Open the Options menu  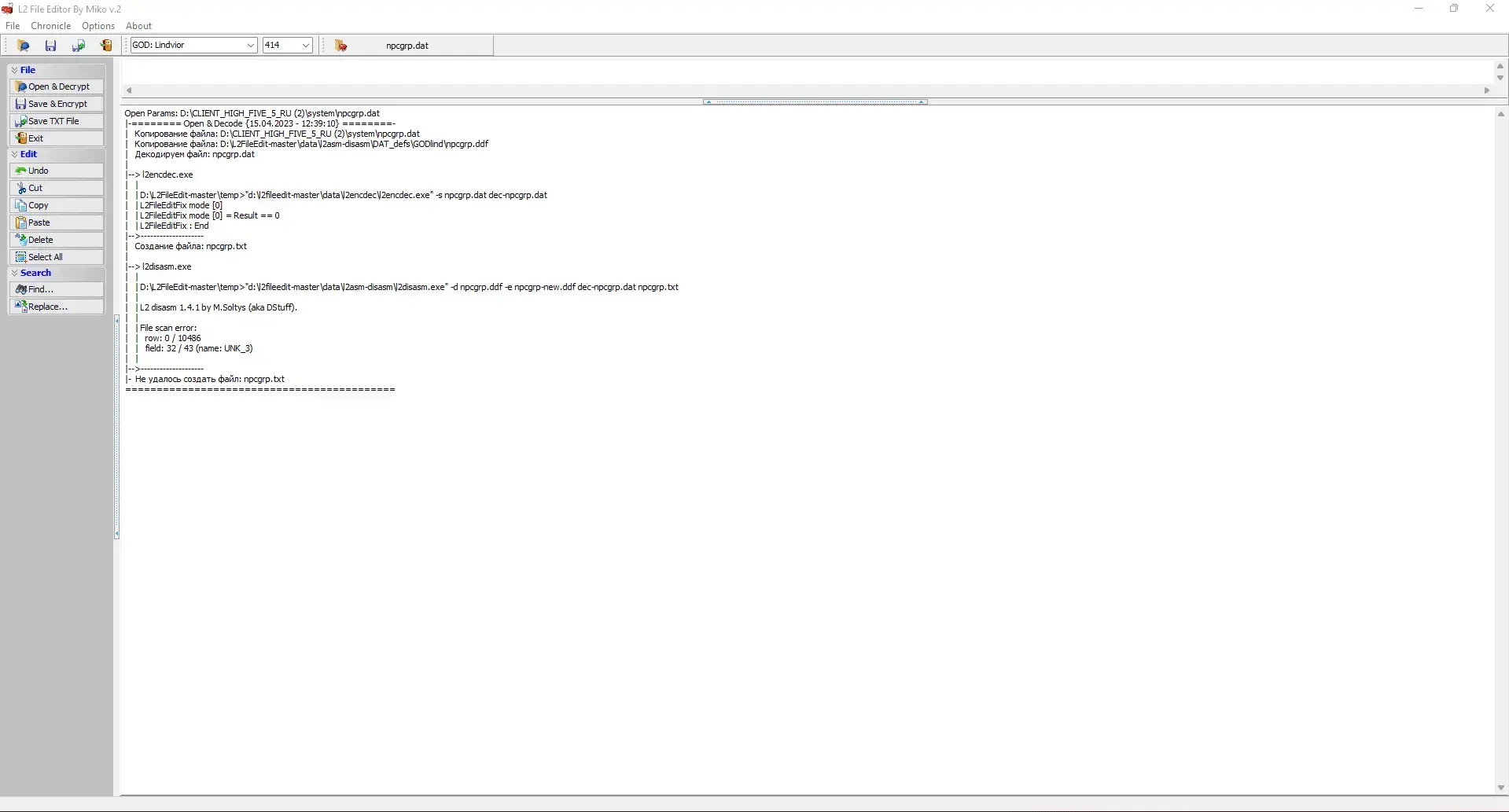(98, 26)
